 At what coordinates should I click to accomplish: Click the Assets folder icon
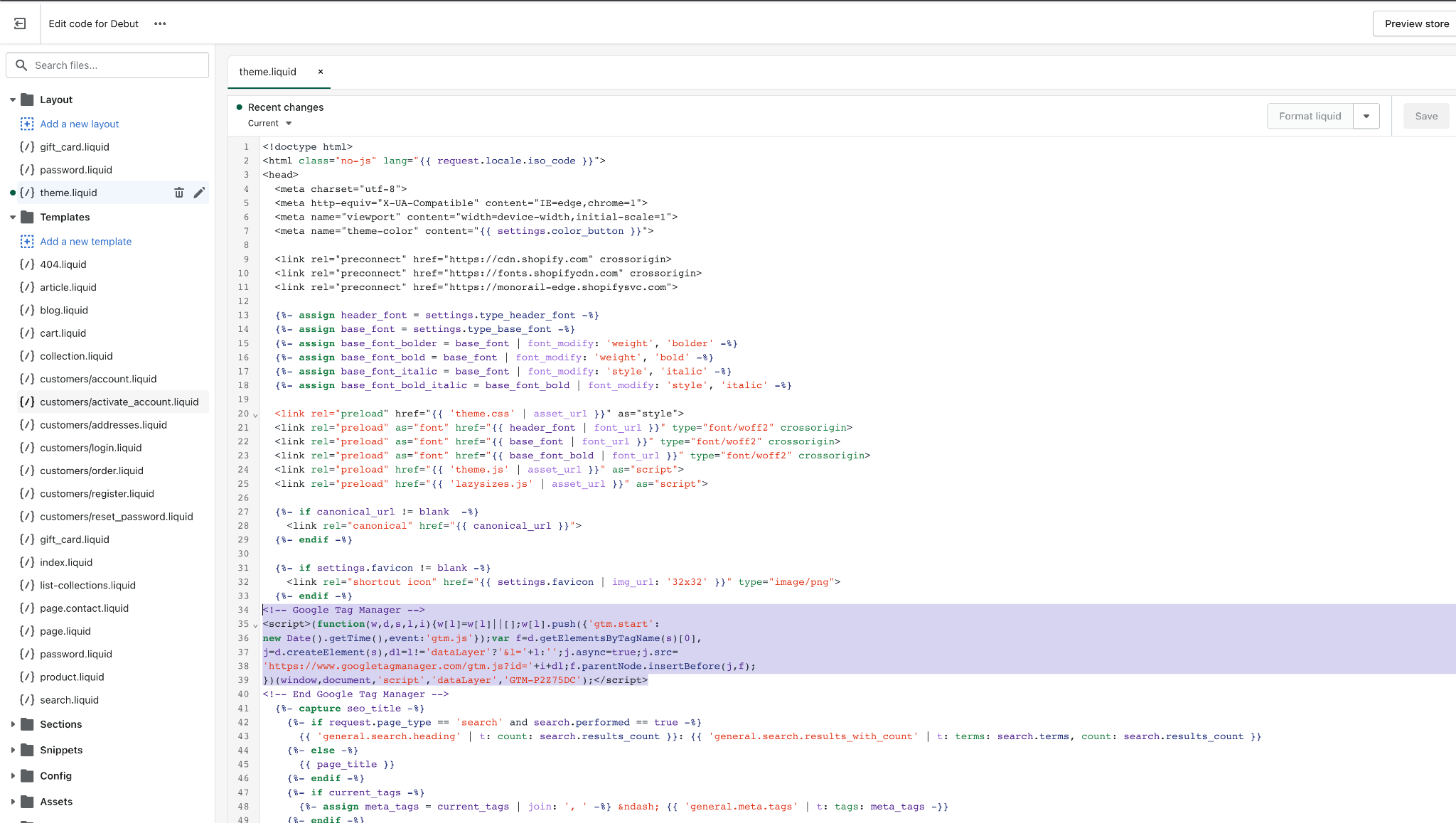click(x=28, y=802)
